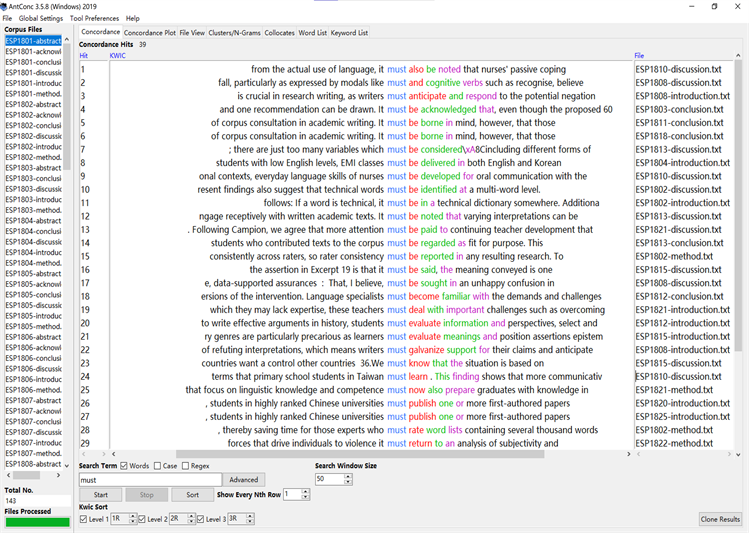Uncheck the Words search checkbox
749x533 pixels.
pos(125,466)
